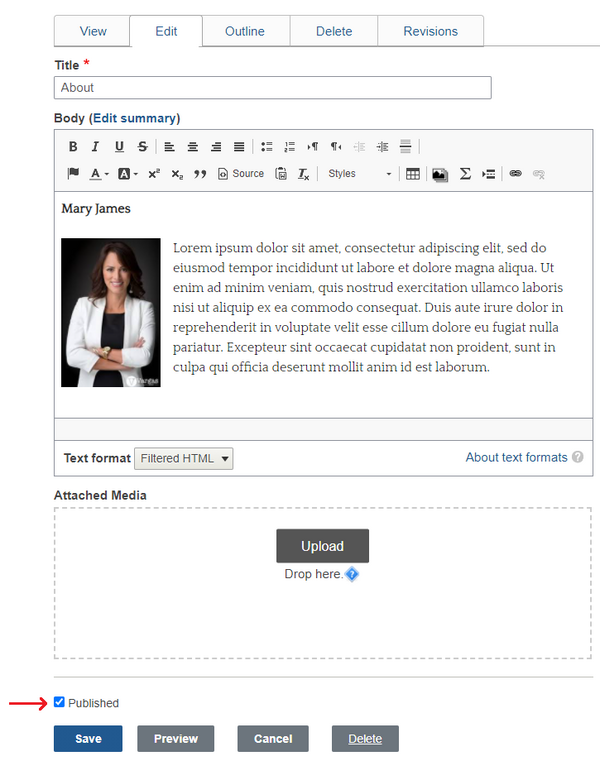Image resolution: width=600 pixels, height=761 pixels.
Task: Toggle Source view in the editor
Action: (241, 174)
